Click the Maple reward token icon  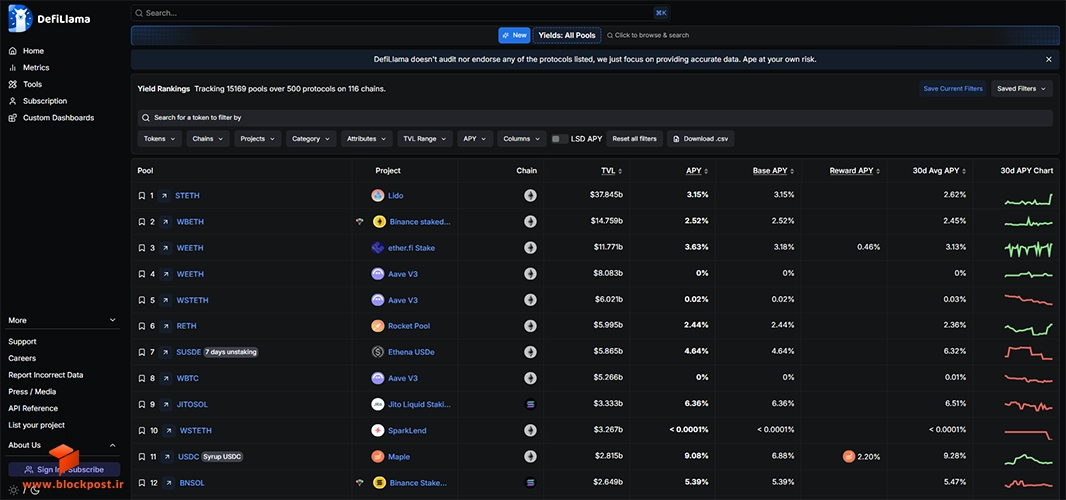tap(848, 456)
